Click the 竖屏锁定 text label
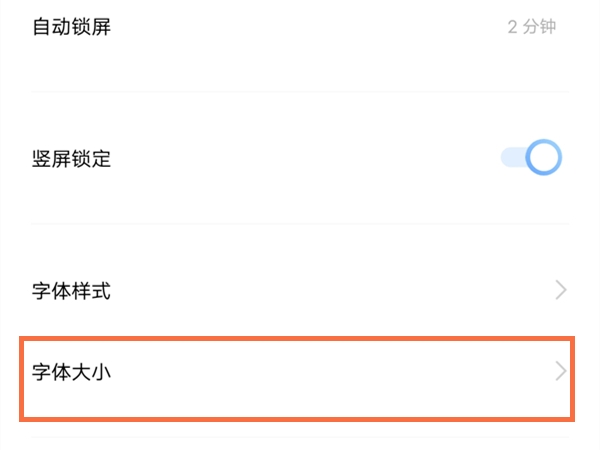 click(71, 159)
